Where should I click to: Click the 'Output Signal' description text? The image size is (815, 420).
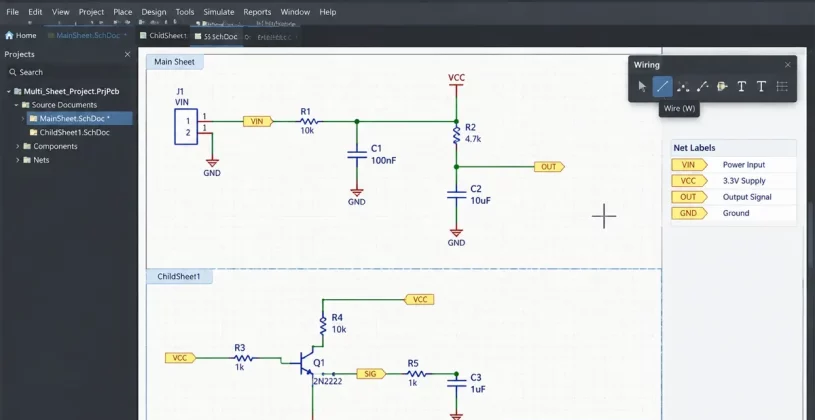(747, 197)
